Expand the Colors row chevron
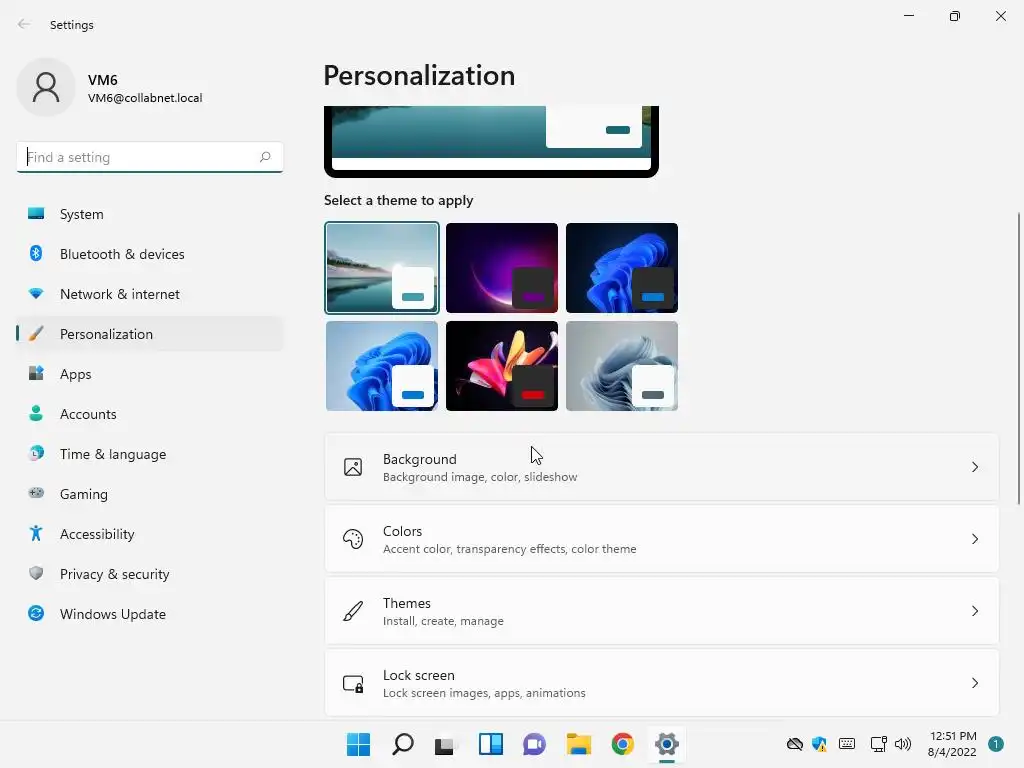The height and width of the screenshot is (768, 1024). click(974, 539)
